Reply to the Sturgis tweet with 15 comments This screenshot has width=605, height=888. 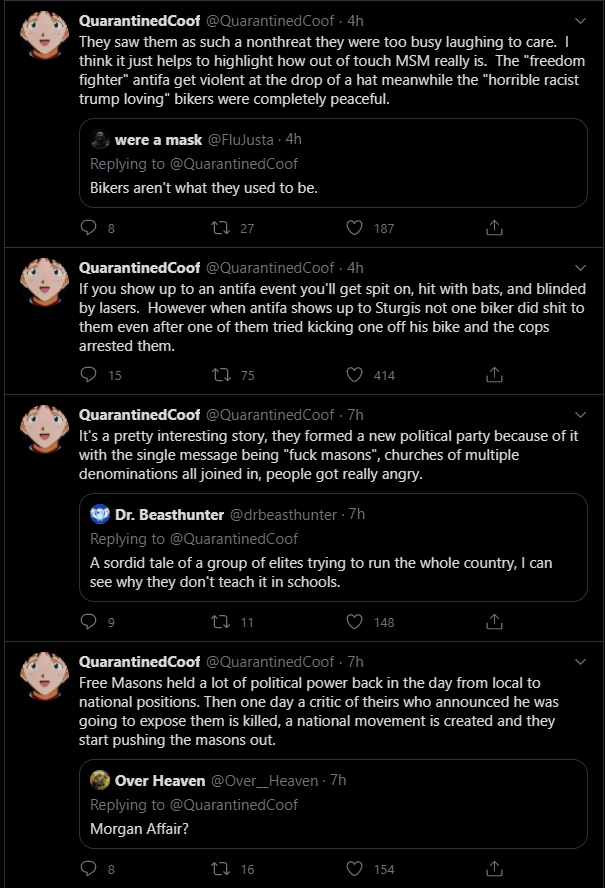coord(89,374)
